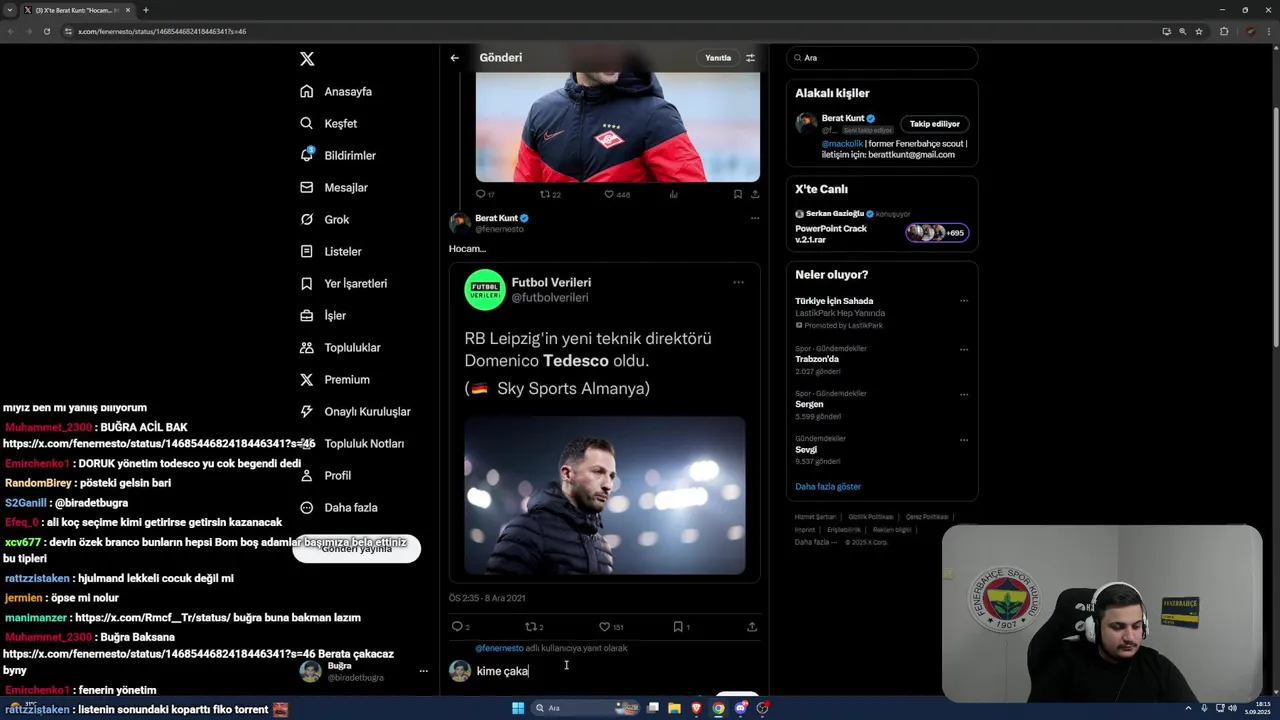Reload the page in browser

tap(47, 31)
